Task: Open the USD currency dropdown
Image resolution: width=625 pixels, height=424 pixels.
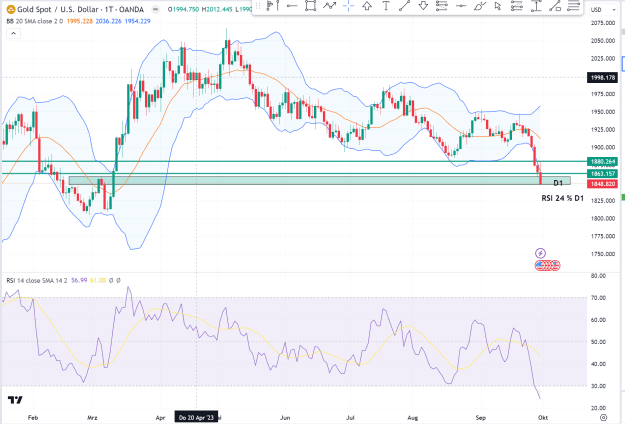Action: pos(603,10)
